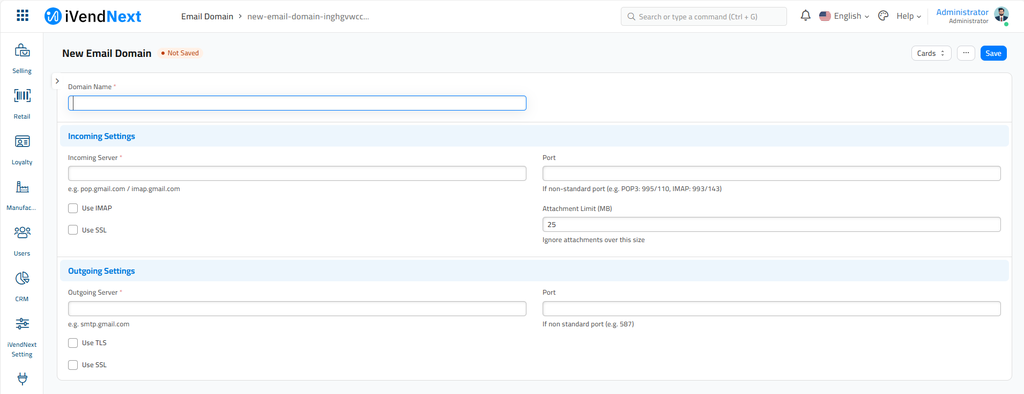
Task: Save the new email domain
Action: (993, 54)
